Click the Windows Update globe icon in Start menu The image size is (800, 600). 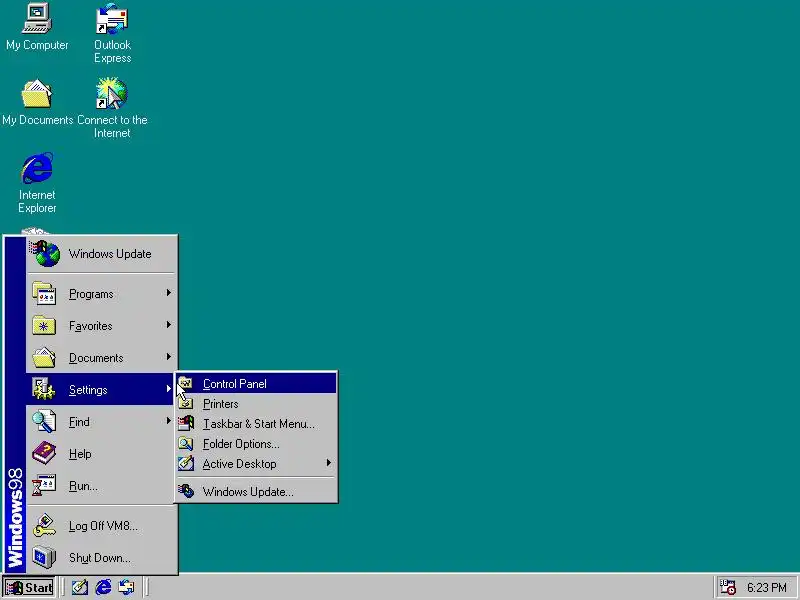pos(45,254)
